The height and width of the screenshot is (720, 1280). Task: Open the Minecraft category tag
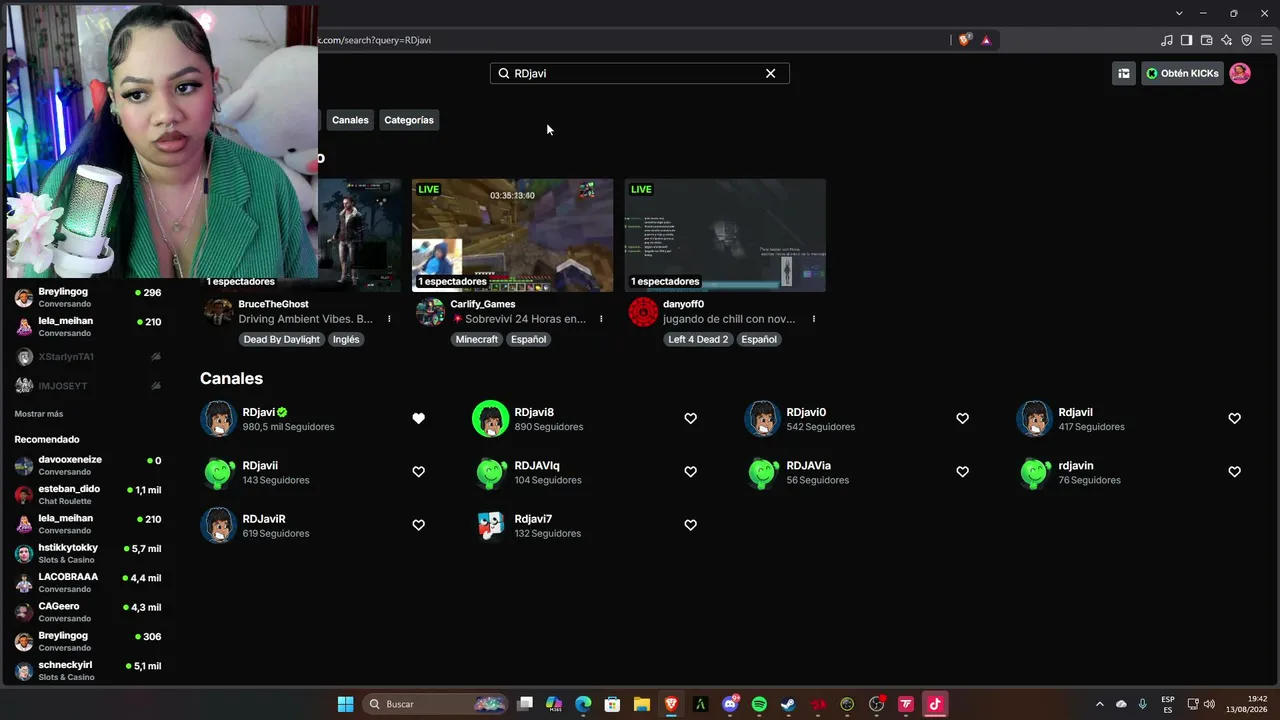click(477, 339)
